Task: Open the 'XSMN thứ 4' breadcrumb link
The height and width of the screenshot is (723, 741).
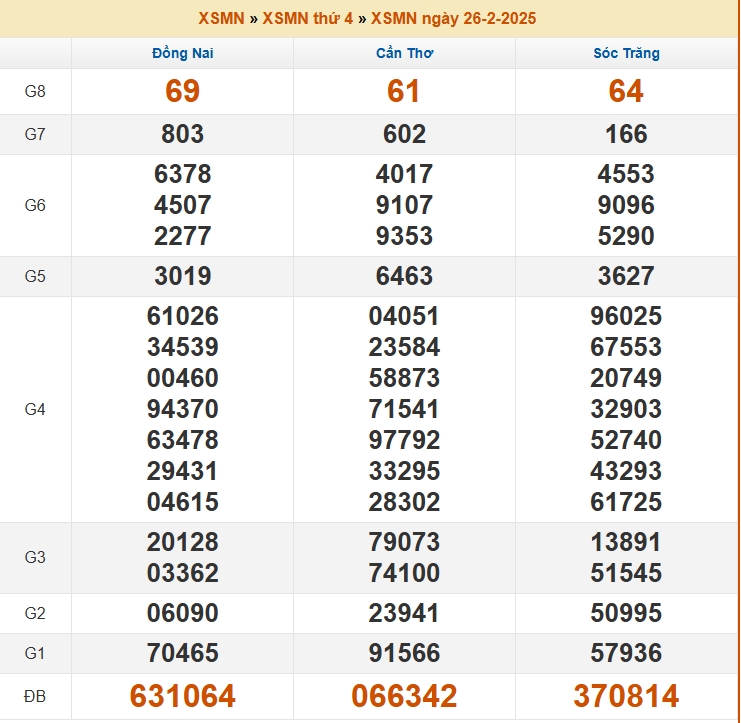Action: [x=308, y=18]
